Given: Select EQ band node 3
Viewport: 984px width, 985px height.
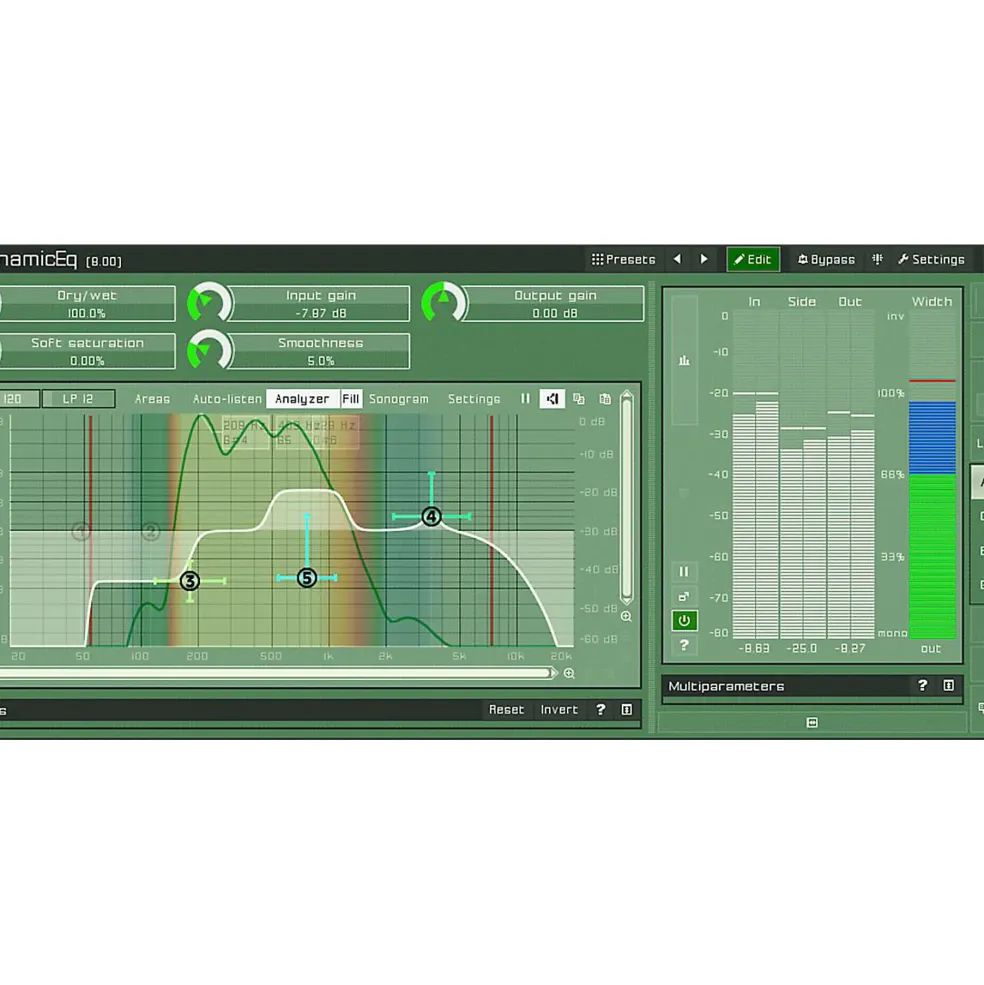Looking at the screenshot, I should (x=190, y=581).
